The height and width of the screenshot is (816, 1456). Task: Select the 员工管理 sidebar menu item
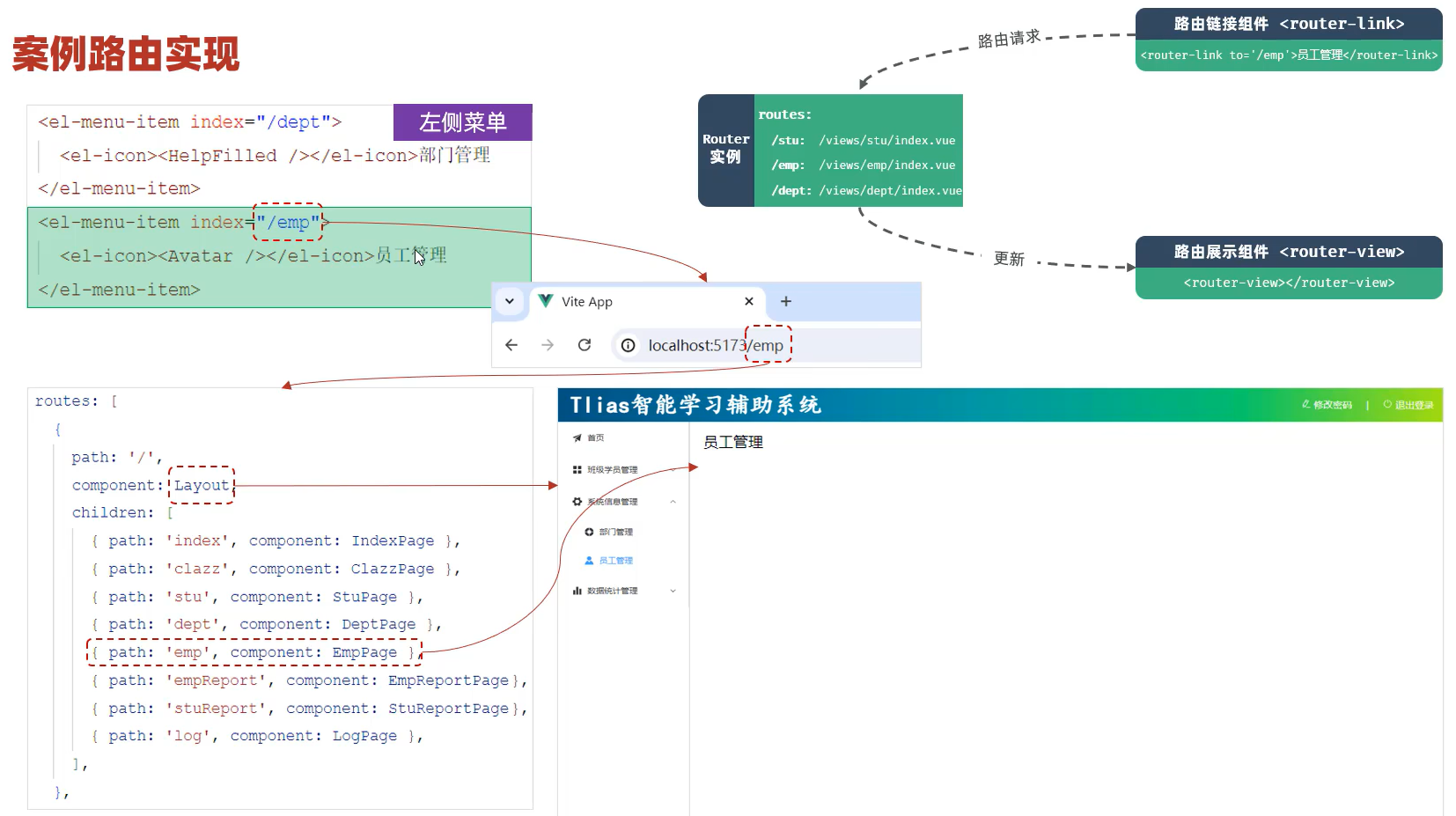point(615,561)
